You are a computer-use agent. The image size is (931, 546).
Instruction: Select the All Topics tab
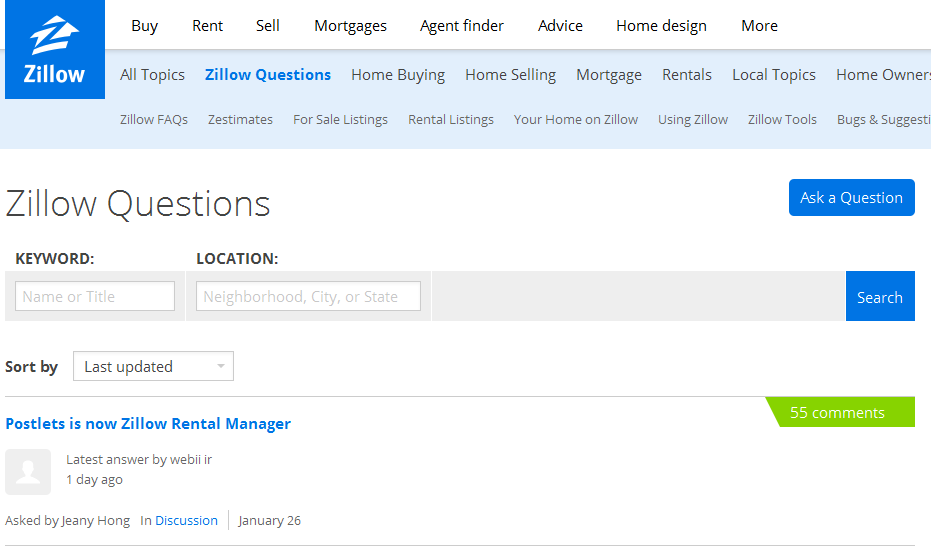coord(152,75)
